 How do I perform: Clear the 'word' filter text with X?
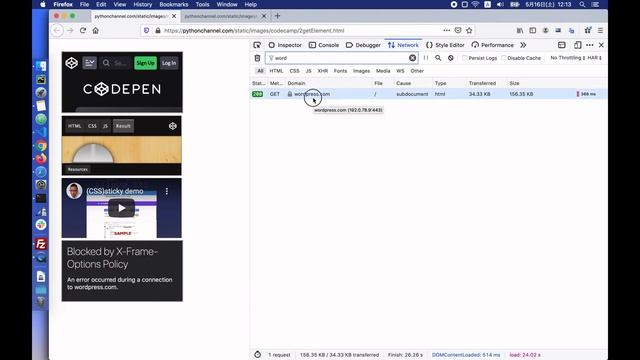point(413,58)
